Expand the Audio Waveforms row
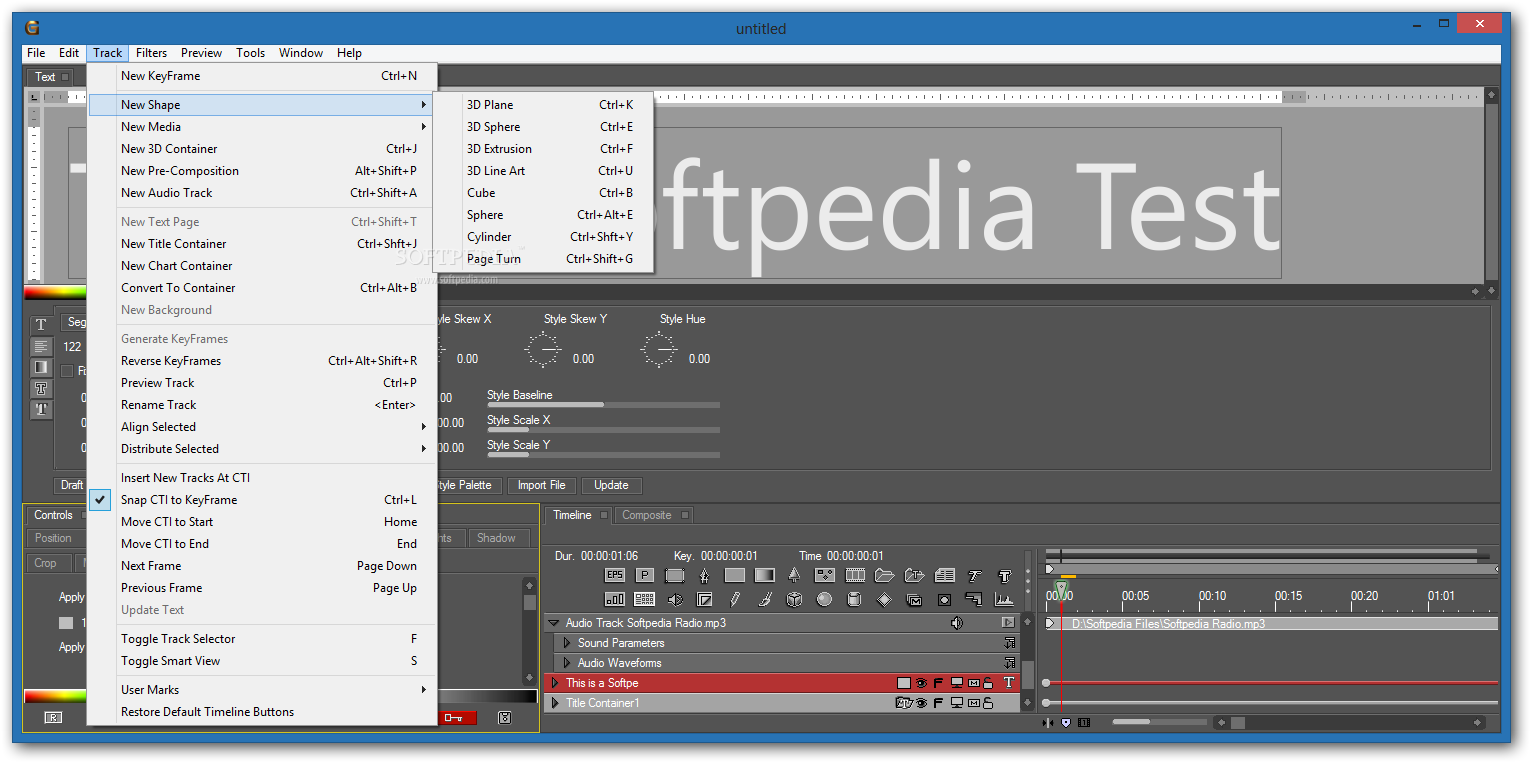The width and height of the screenshot is (1531, 763). [568, 663]
